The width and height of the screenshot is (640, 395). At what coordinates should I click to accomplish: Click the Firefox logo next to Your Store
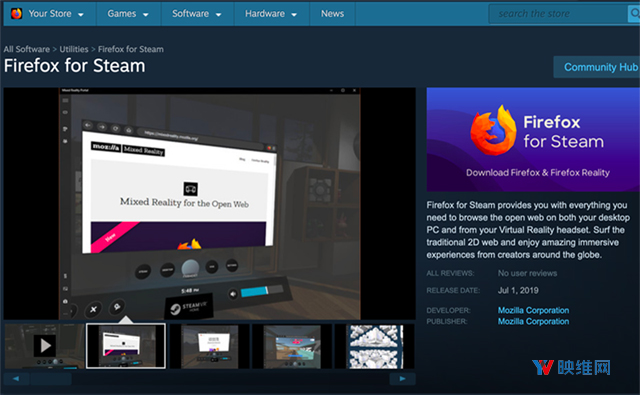click(x=17, y=13)
